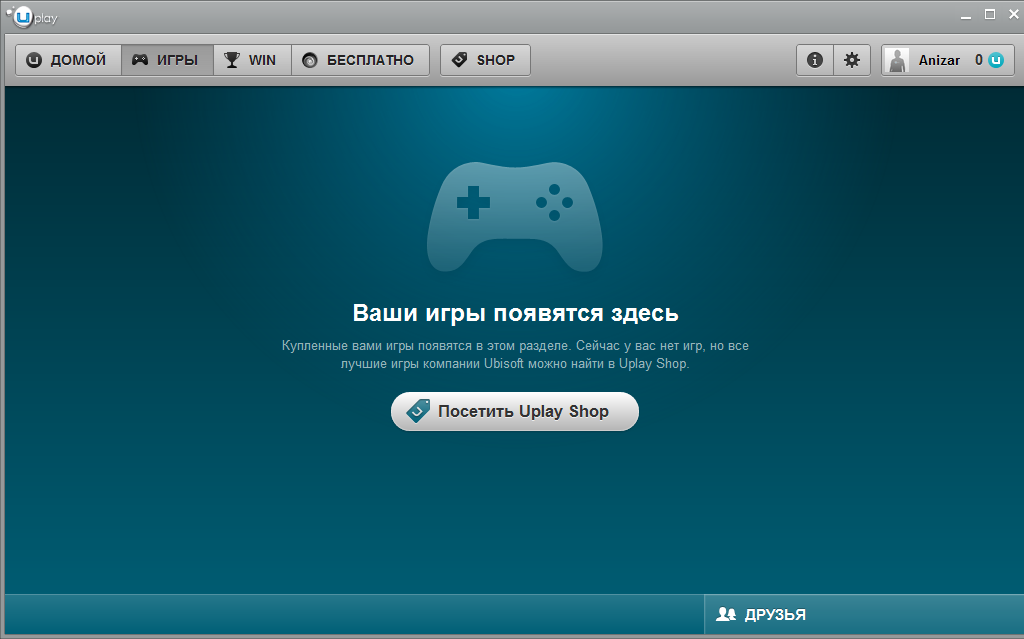Open the ДРУЗЬЯ friends panel
Image resolution: width=1024 pixels, height=639 pixels.
tap(864, 614)
